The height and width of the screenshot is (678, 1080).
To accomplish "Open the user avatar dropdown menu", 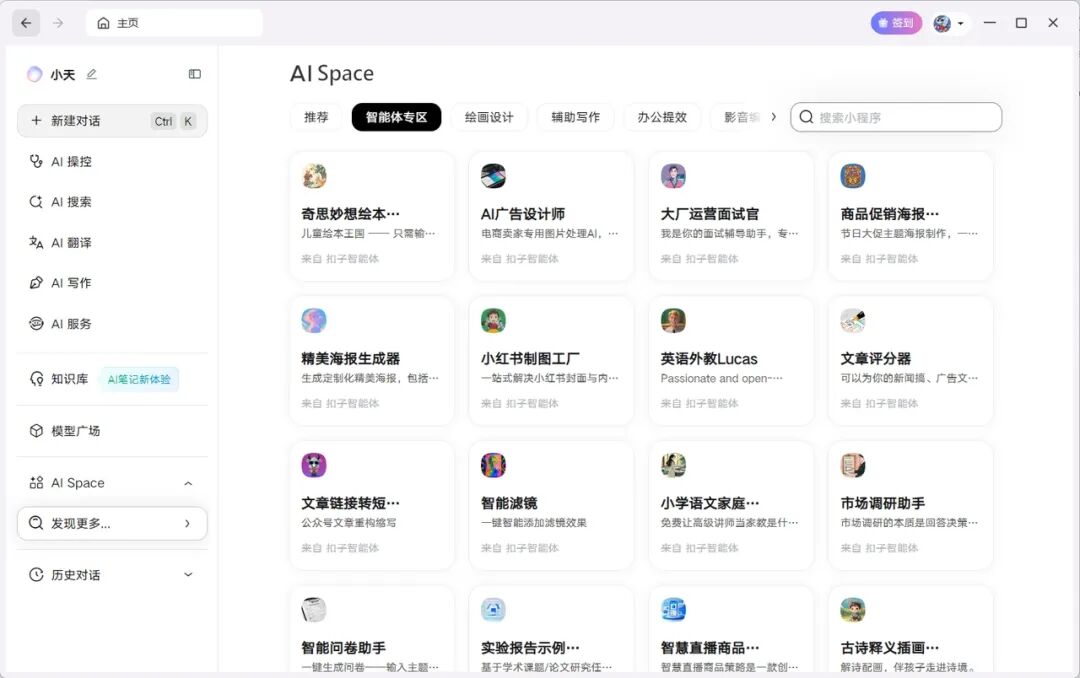I will 950,23.
